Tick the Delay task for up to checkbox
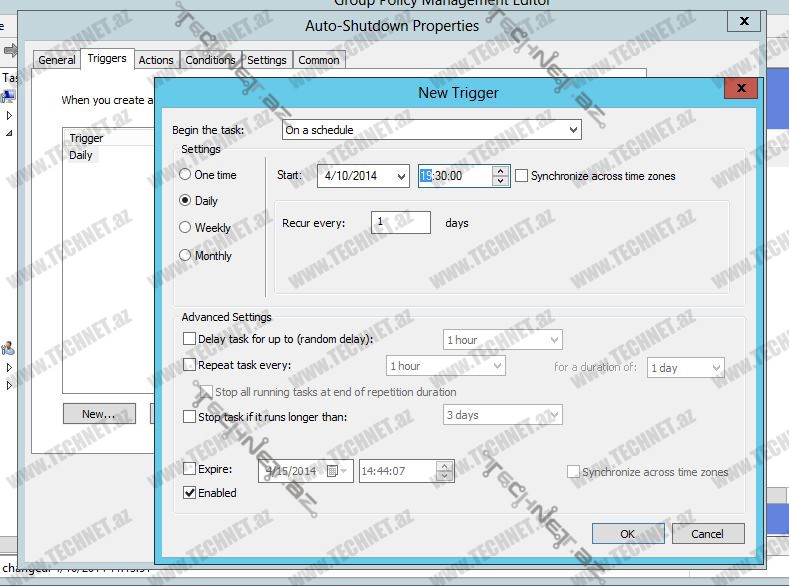The image size is (789, 586). (x=190, y=340)
